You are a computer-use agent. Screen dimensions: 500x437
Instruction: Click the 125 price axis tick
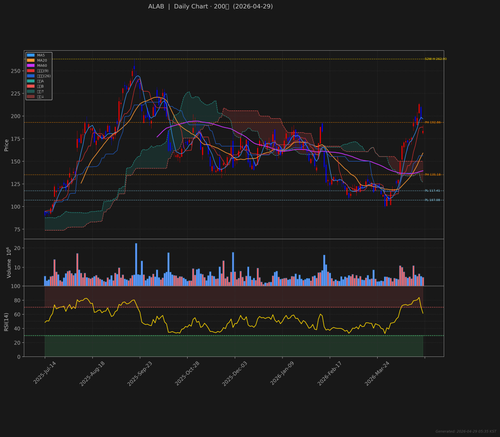coord(15,184)
